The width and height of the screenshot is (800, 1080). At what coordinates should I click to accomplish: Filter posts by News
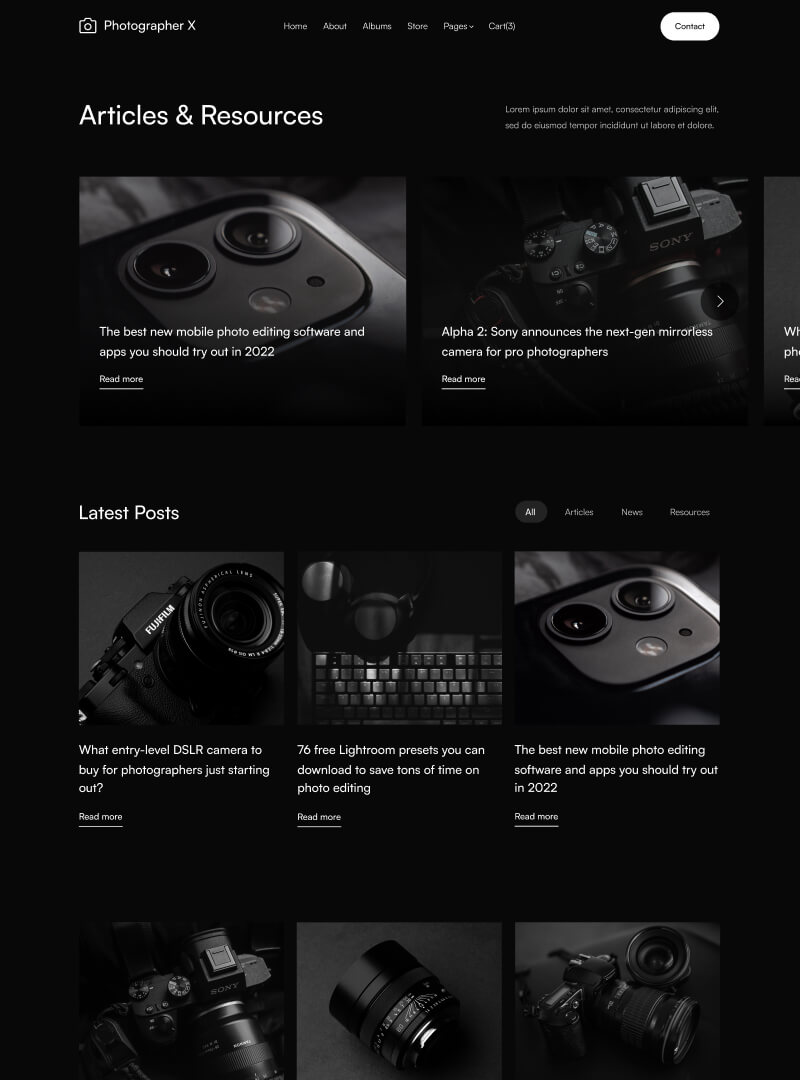[x=632, y=512]
